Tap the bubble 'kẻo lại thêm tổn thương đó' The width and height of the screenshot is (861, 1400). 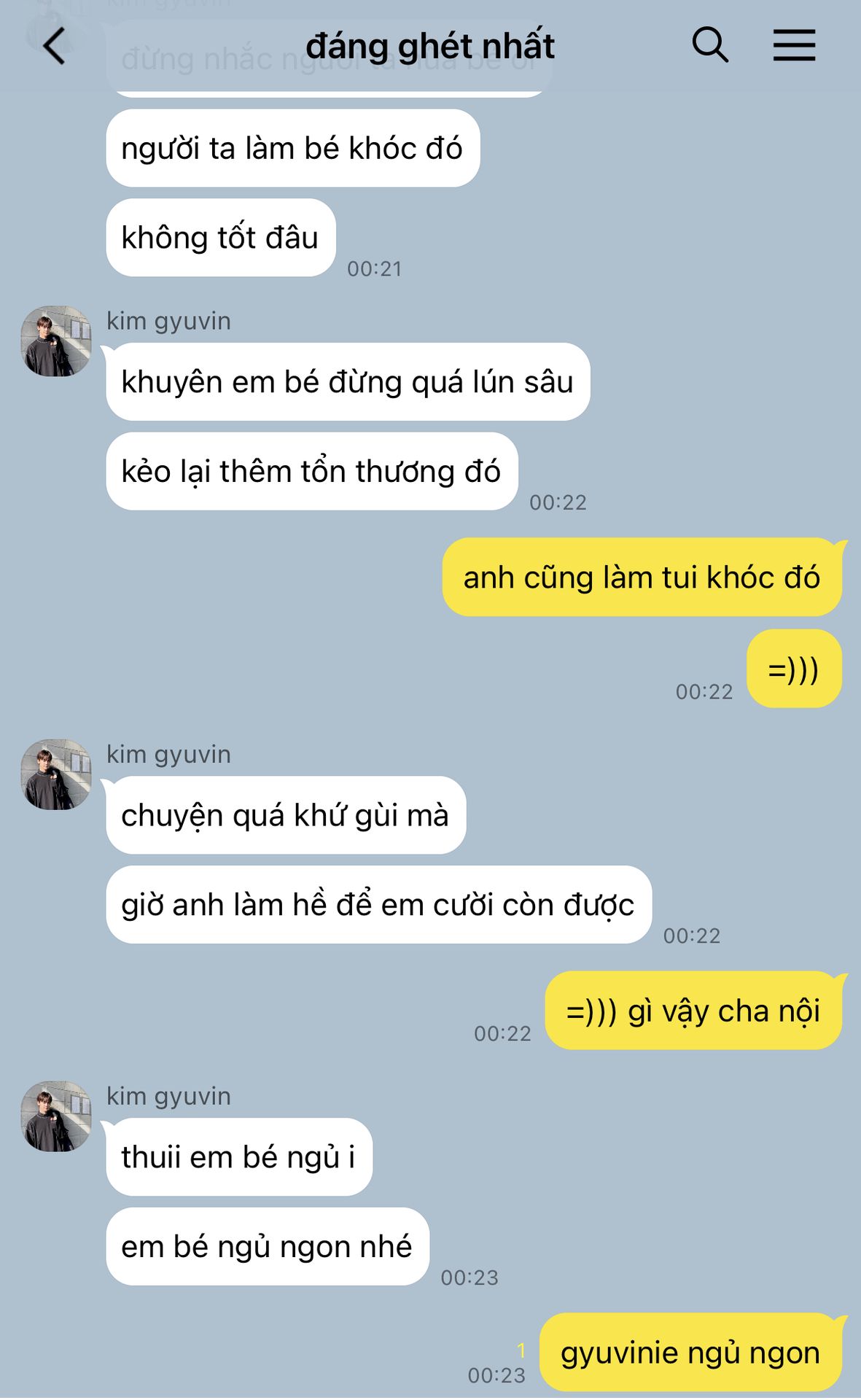pos(312,472)
